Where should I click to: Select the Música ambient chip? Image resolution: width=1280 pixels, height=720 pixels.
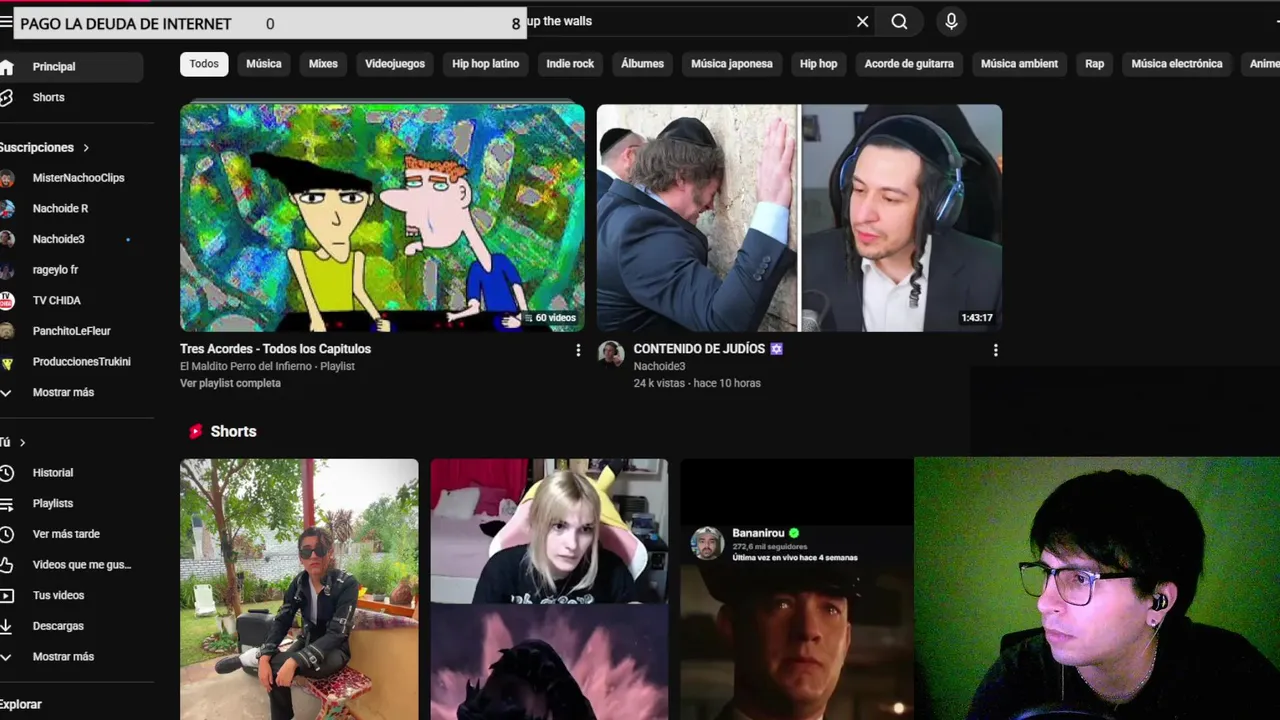pyautogui.click(x=1019, y=64)
